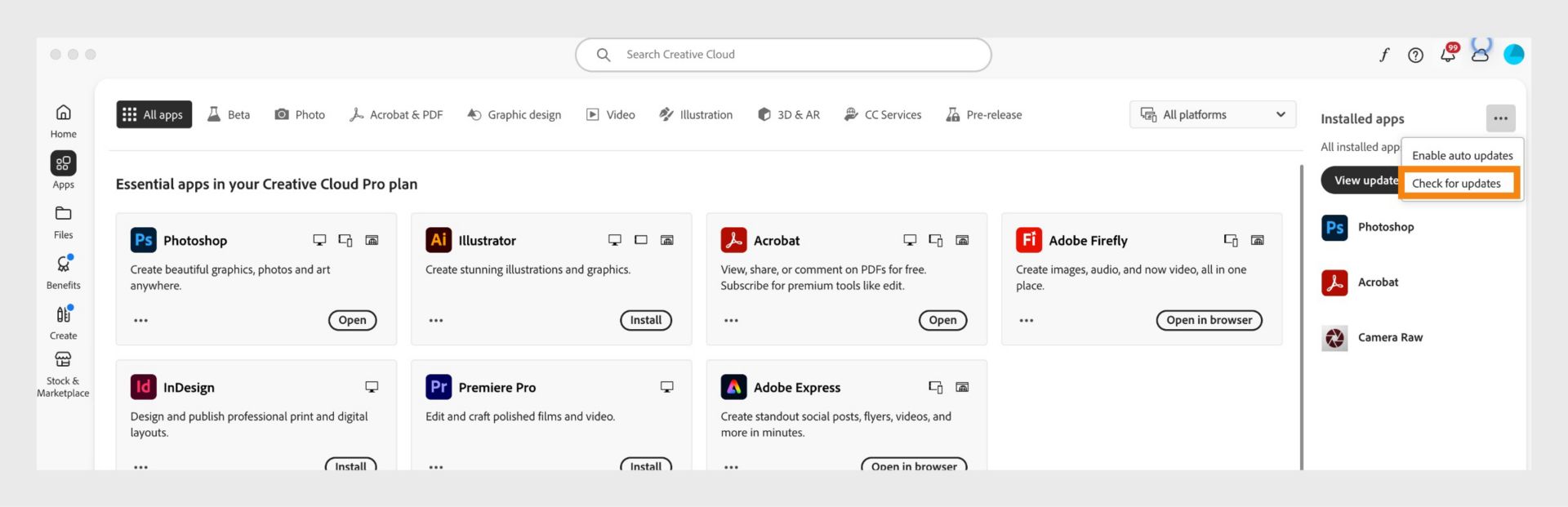Viewport: 1568px width, 507px height.
Task: Open Illustrator card more options ellipsis
Action: tap(436, 321)
